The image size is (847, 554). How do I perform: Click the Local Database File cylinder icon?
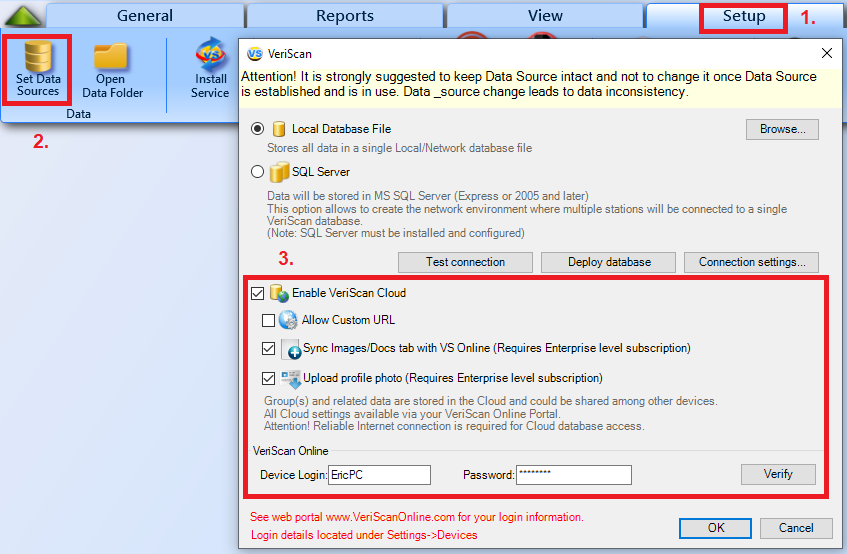(279, 129)
